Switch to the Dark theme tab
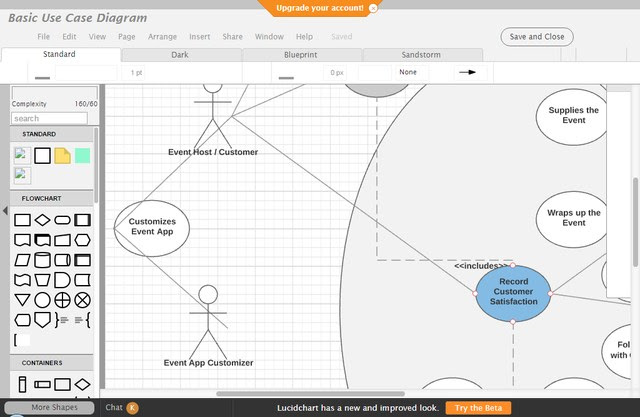 pyautogui.click(x=180, y=55)
